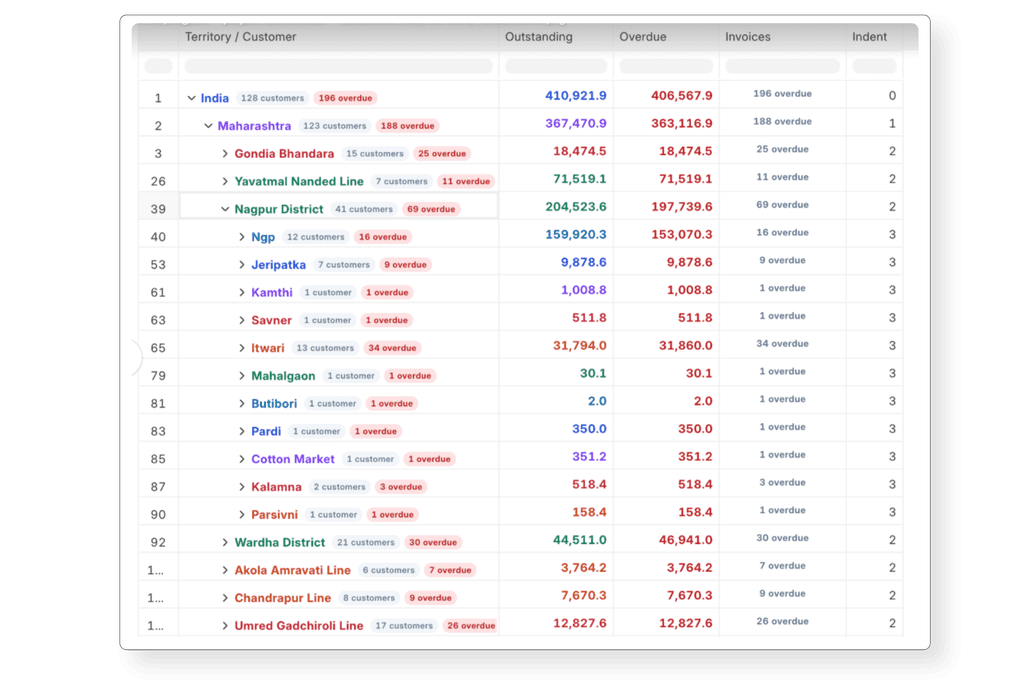Select the Pardi territory name
Viewport: 1024px width, 680px height.
(x=266, y=431)
